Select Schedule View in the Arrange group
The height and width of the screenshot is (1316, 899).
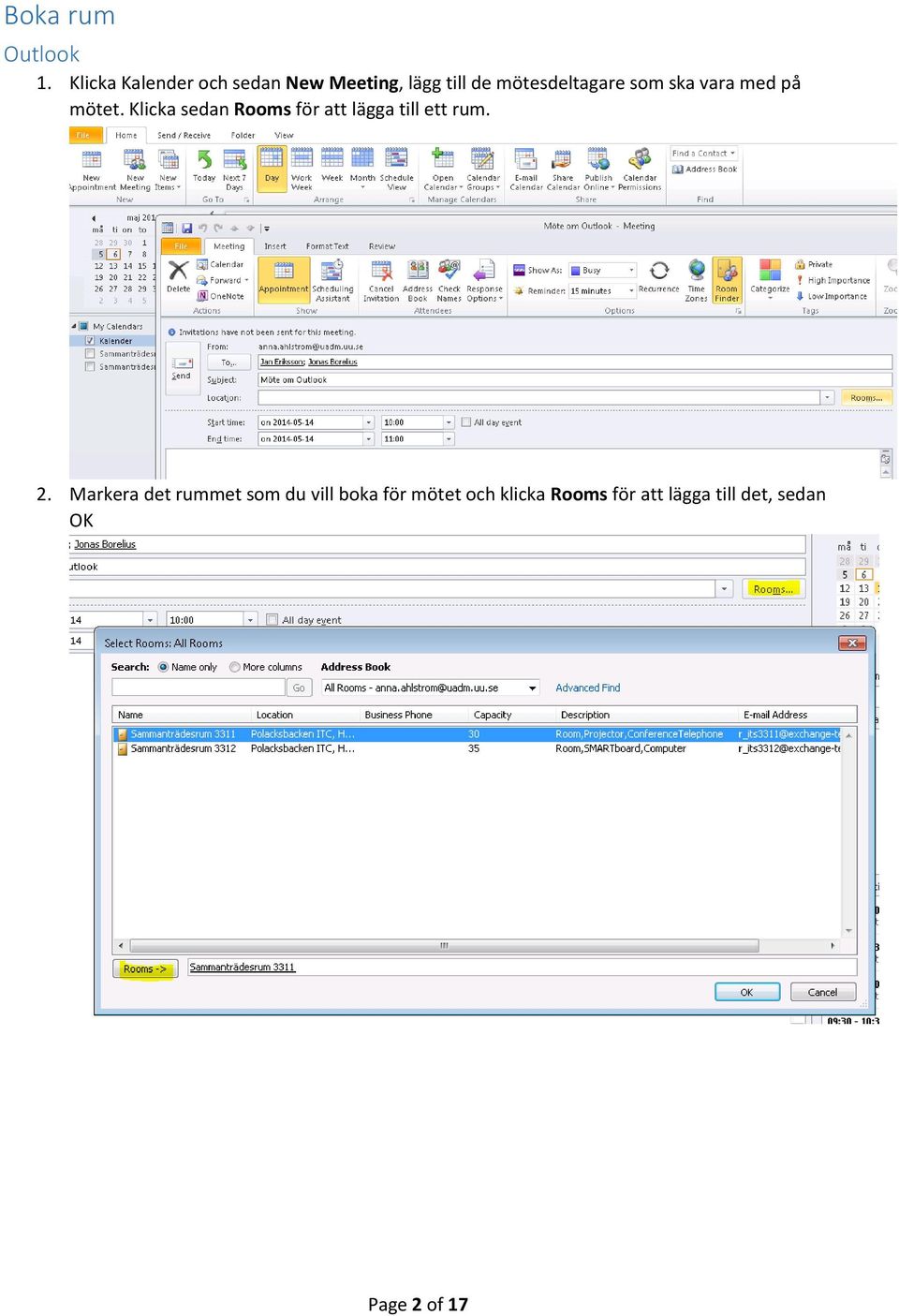[396, 170]
